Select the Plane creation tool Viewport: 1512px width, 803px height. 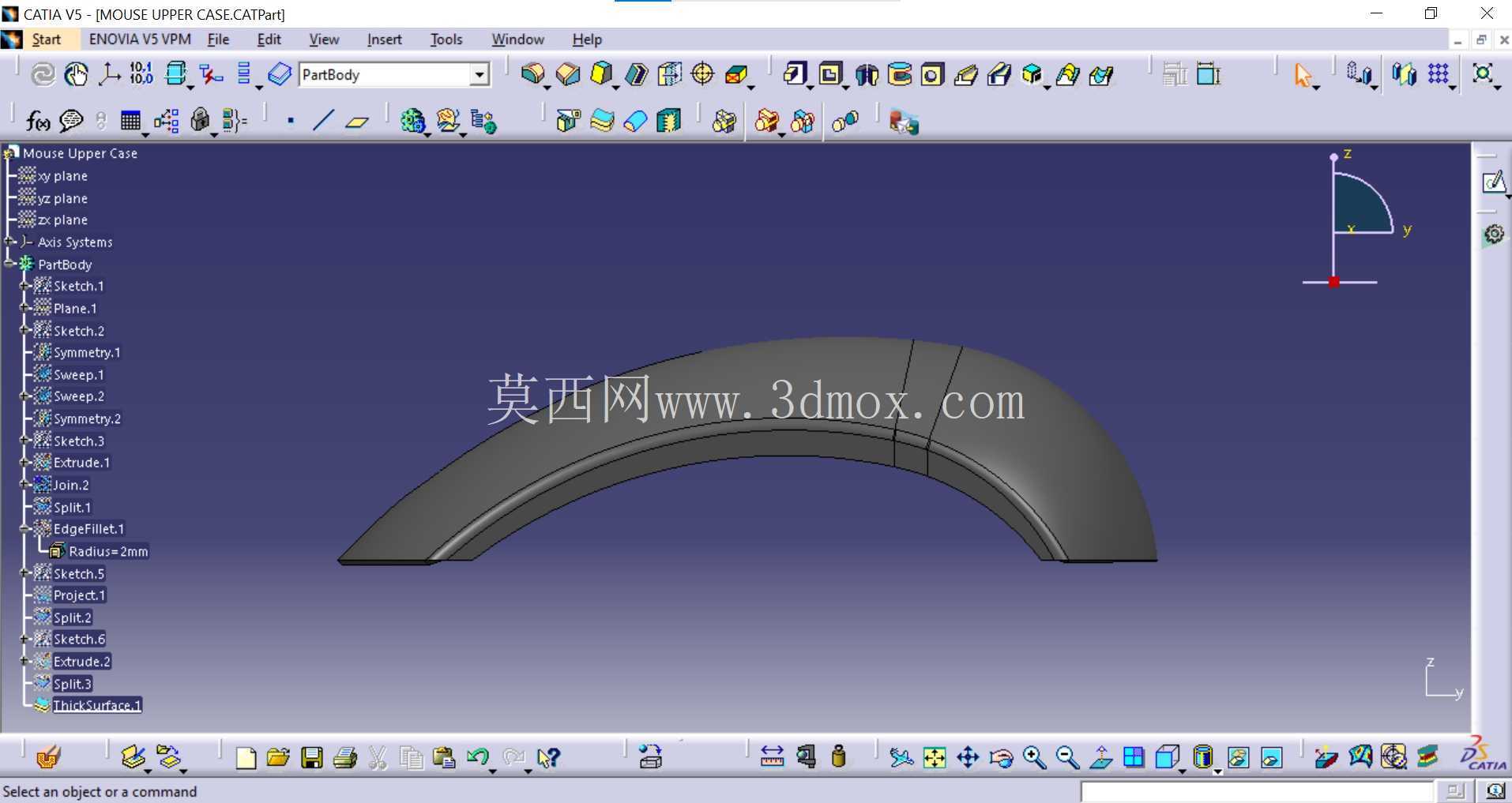pyautogui.click(x=357, y=121)
